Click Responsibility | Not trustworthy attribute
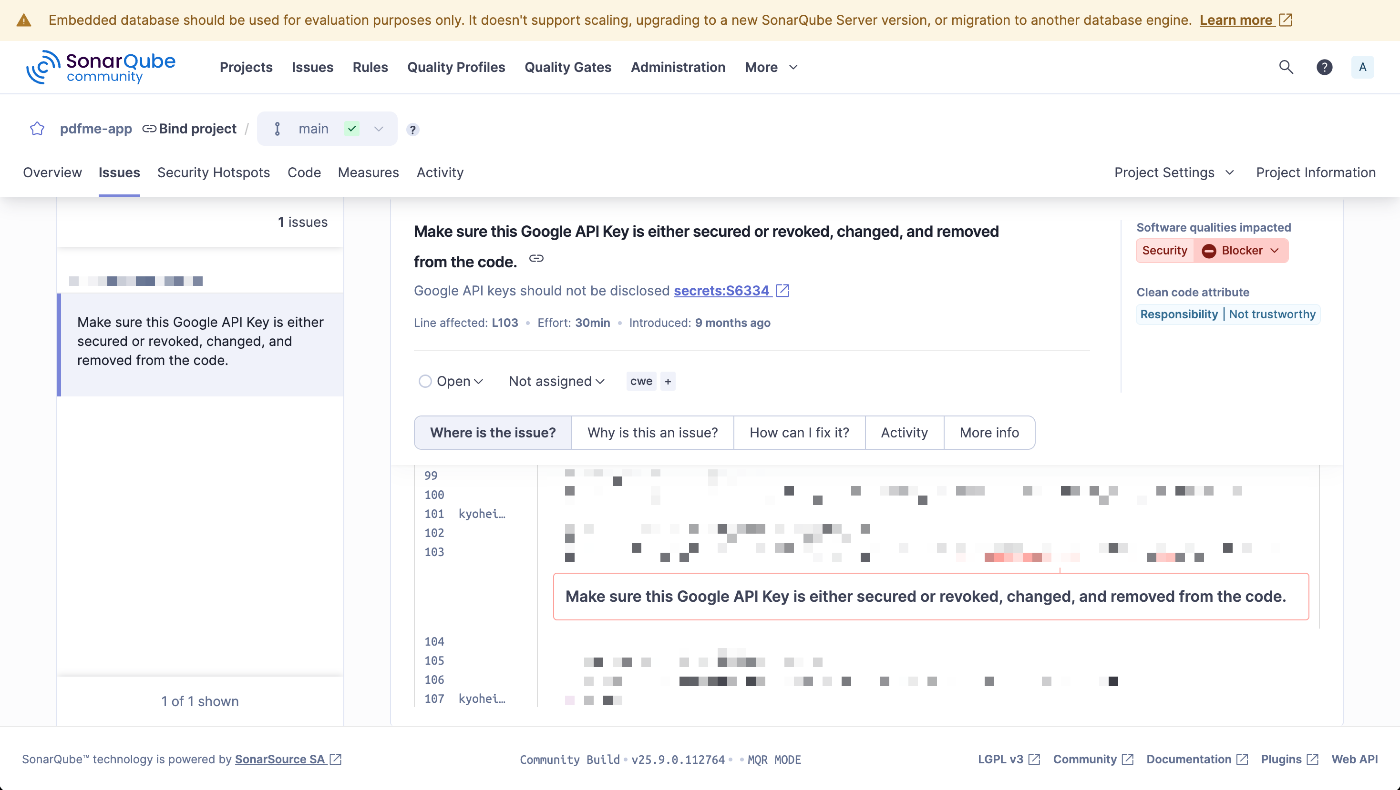1400x790 pixels. click(x=1229, y=314)
